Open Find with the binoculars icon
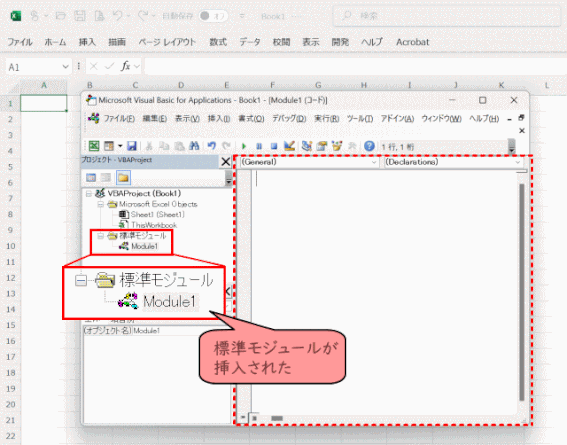This screenshot has height=445, width=567. coord(194,146)
